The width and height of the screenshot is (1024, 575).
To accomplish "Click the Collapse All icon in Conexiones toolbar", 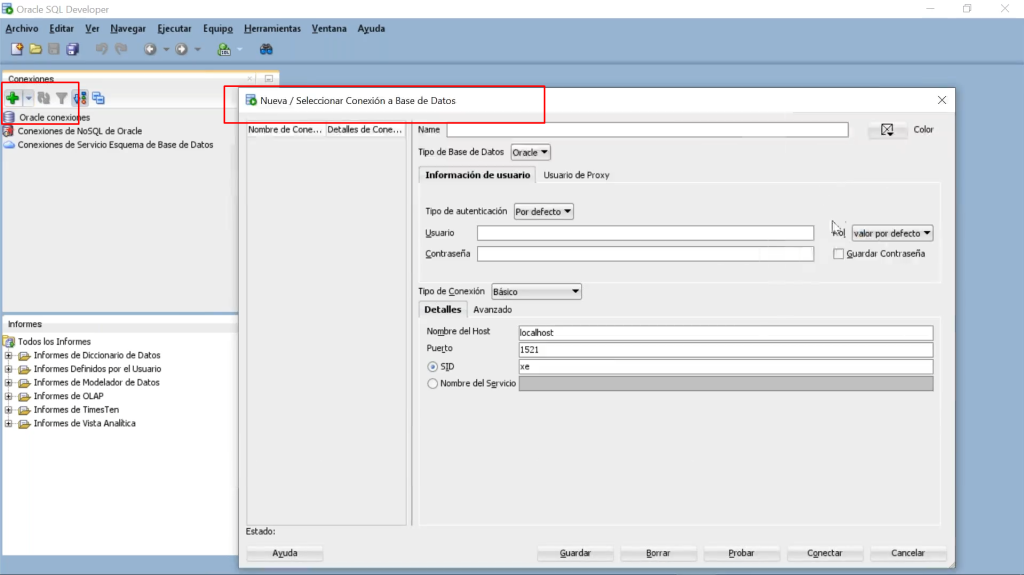I will click(99, 98).
